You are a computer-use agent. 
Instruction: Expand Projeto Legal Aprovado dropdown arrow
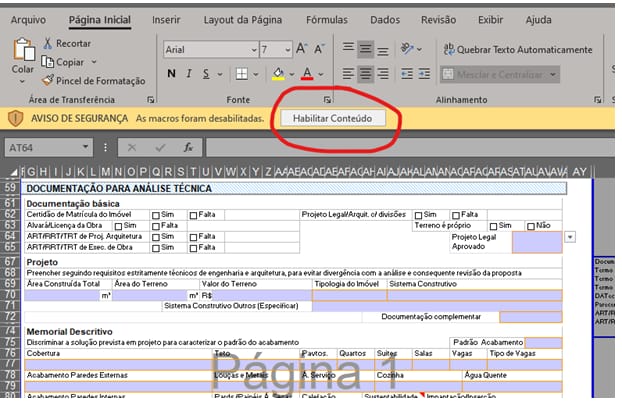(570, 237)
